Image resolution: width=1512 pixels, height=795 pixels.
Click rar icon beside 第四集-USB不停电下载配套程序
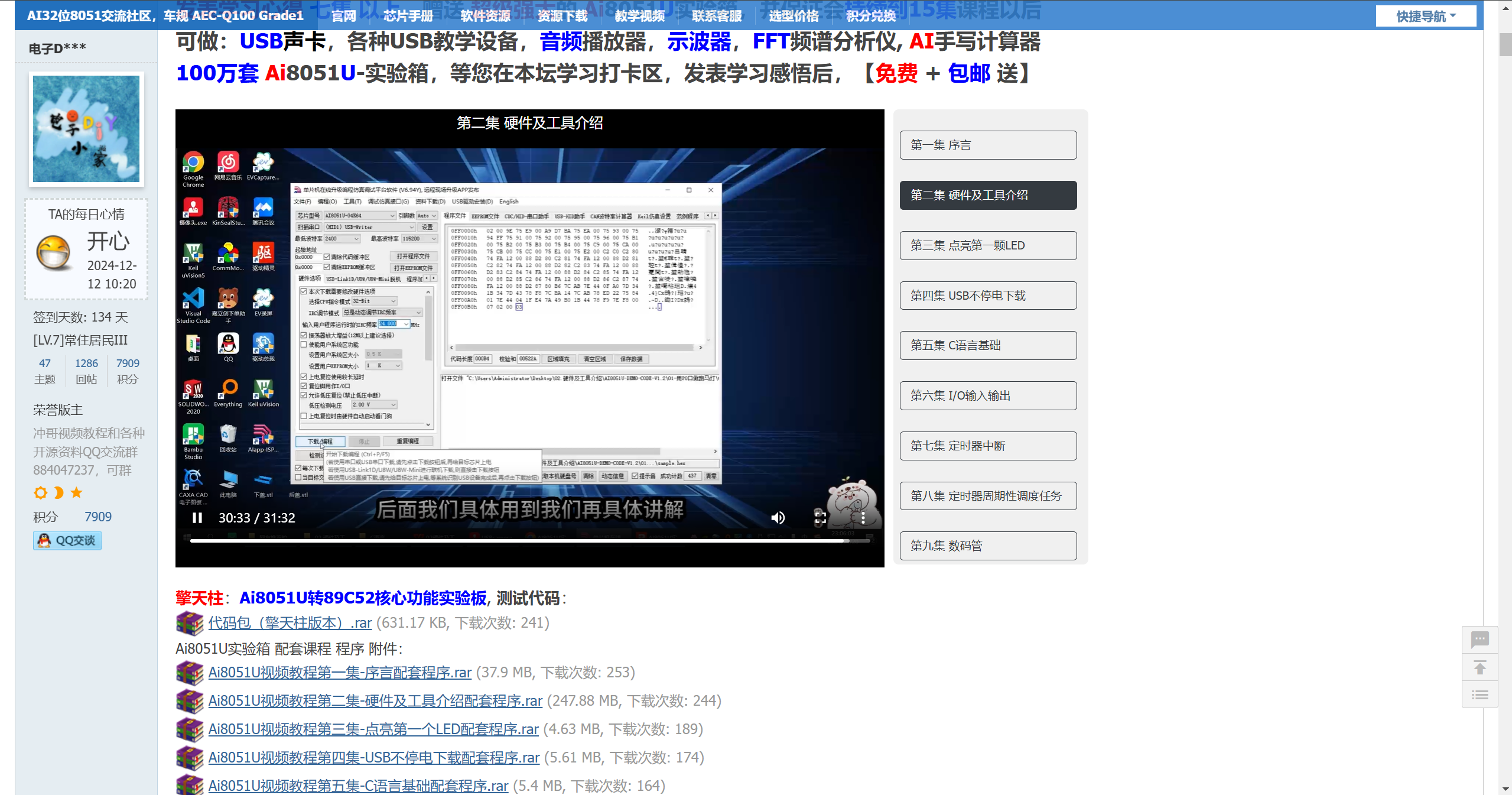pos(190,758)
